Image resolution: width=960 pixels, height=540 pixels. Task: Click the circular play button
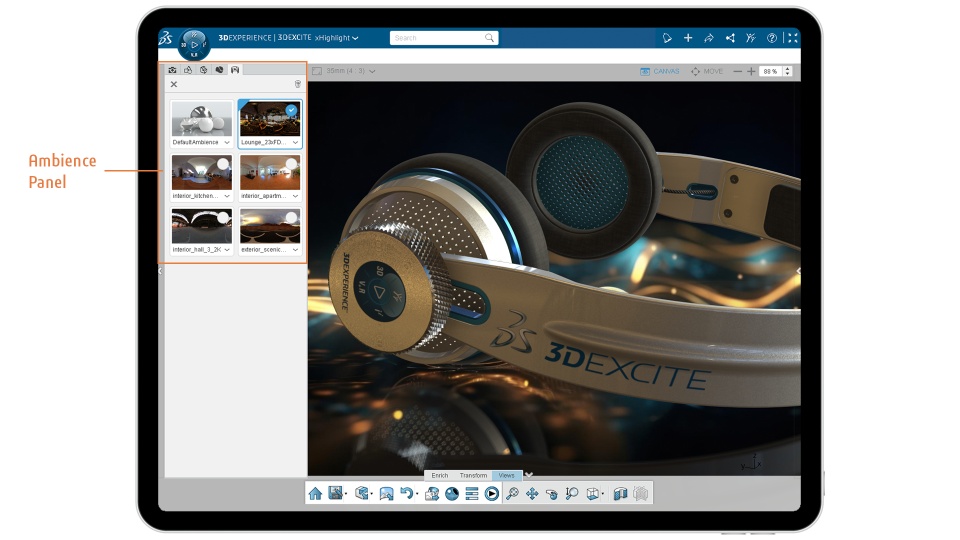click(492, 493)
